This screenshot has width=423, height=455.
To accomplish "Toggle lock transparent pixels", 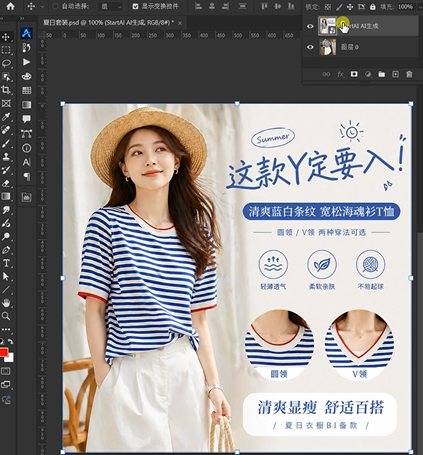I will tap(328, 7).
